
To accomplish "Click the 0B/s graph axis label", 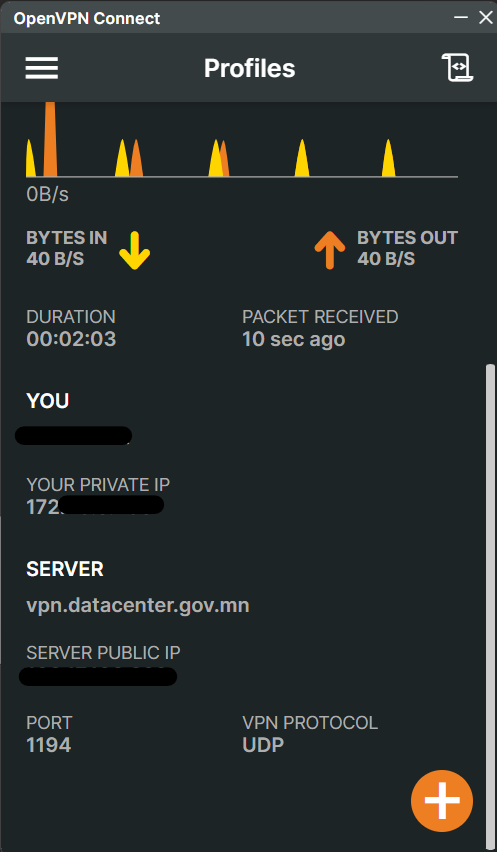I will pos(47,194).
